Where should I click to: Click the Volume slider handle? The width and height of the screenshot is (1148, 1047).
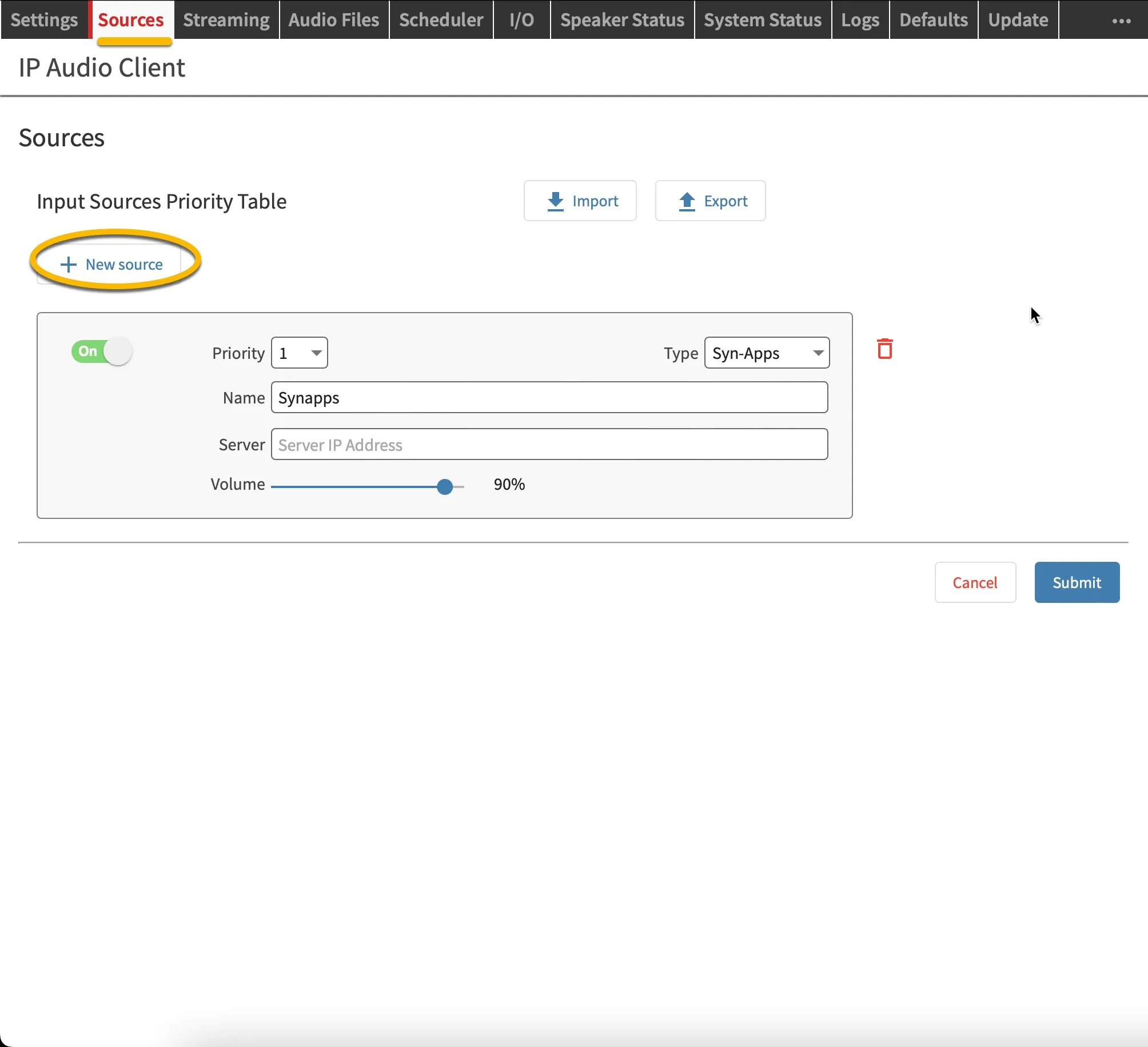(x=445, y=486)
